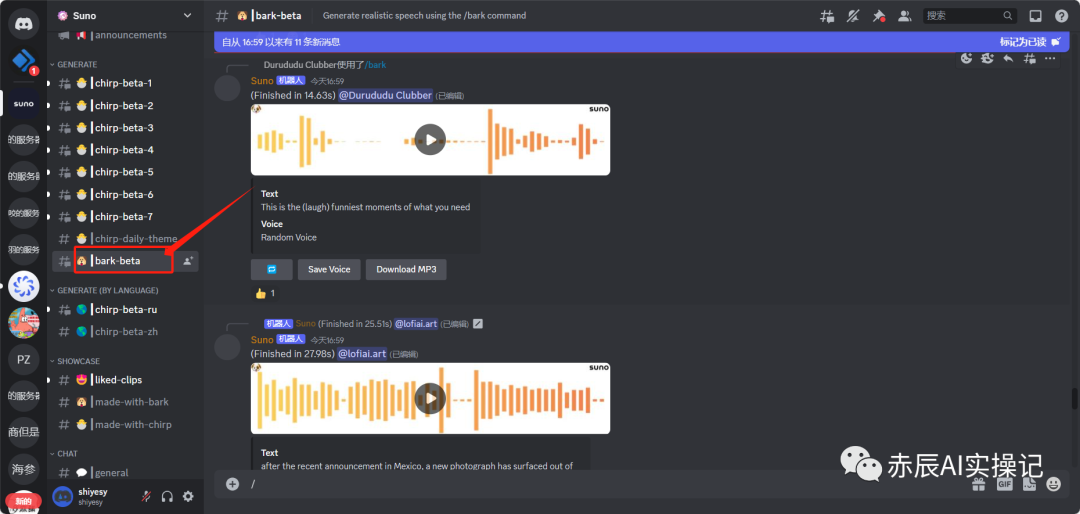The image size is (1080, 514).
Task: Open user settings gear icon
Action: tap(188, 496)
